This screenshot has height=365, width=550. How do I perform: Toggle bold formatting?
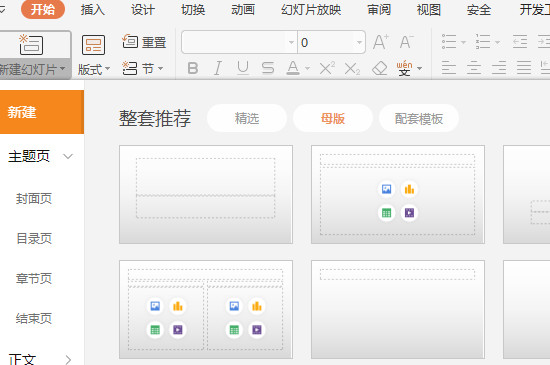click(x=193, y=68)
